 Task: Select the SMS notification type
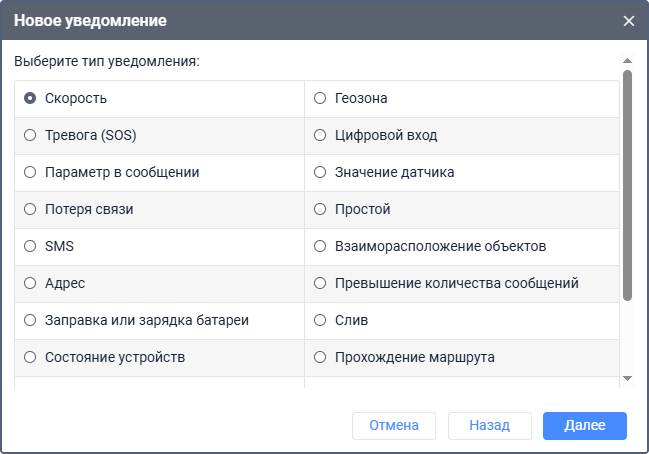[x=30, y=246]
